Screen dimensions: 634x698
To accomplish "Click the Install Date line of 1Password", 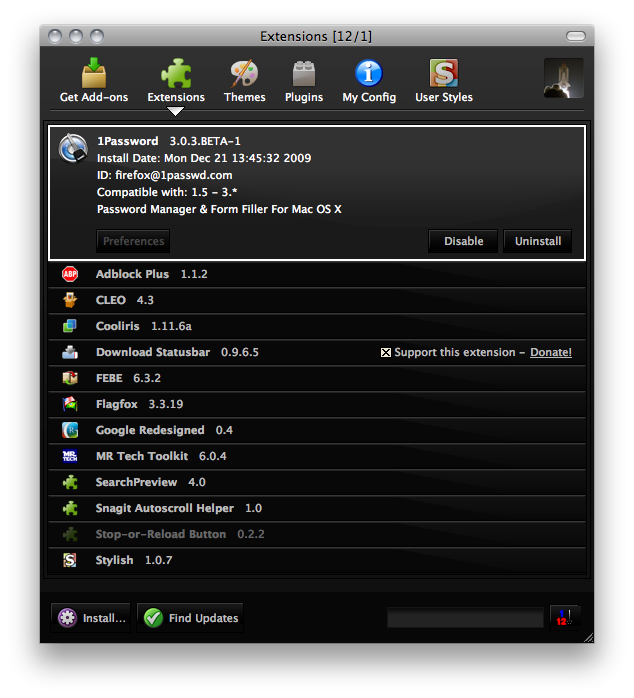I will (x=204, y=158).
